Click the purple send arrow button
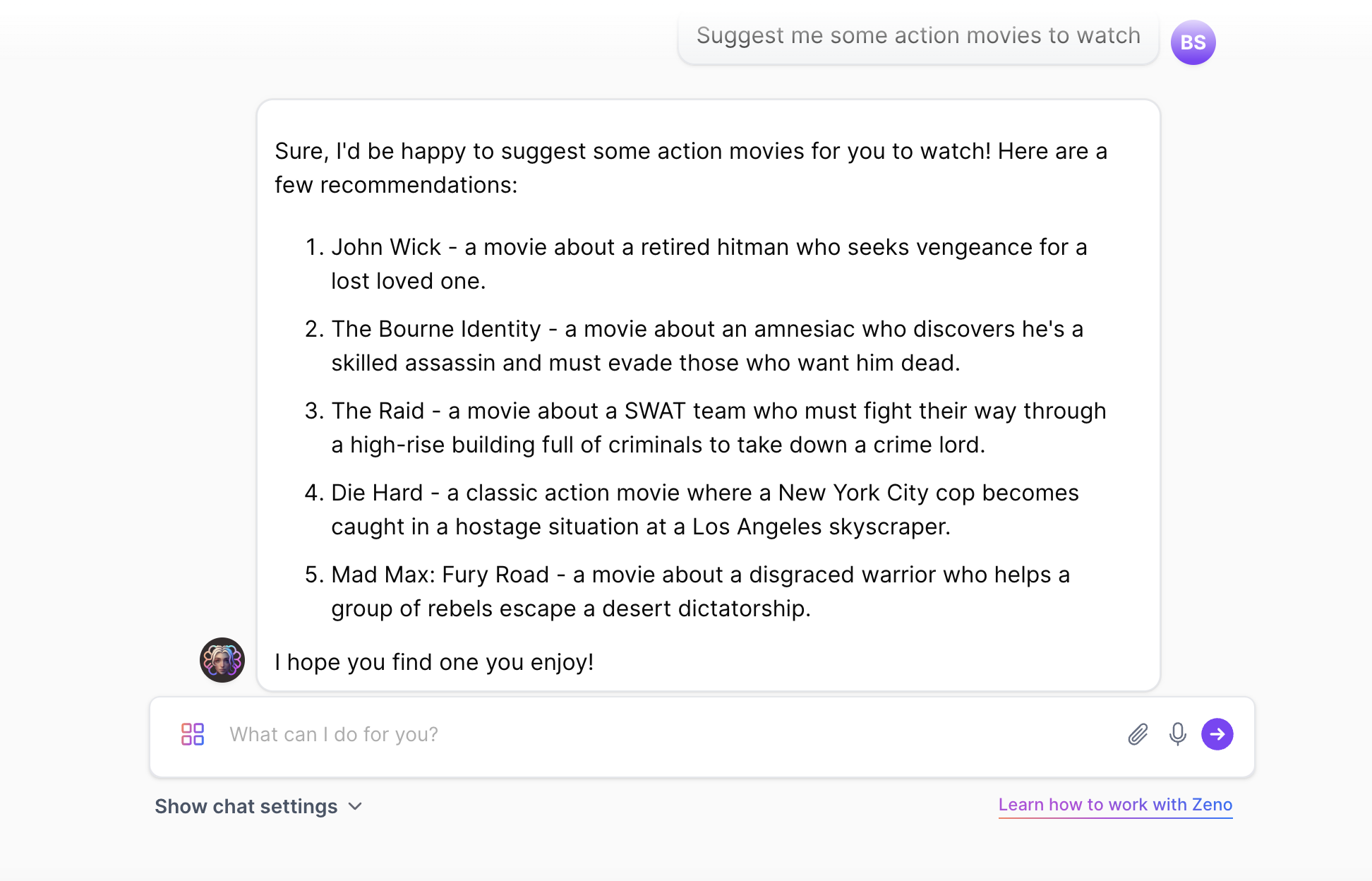The height and width of the screenshot is (881, 1372). 1217,734
